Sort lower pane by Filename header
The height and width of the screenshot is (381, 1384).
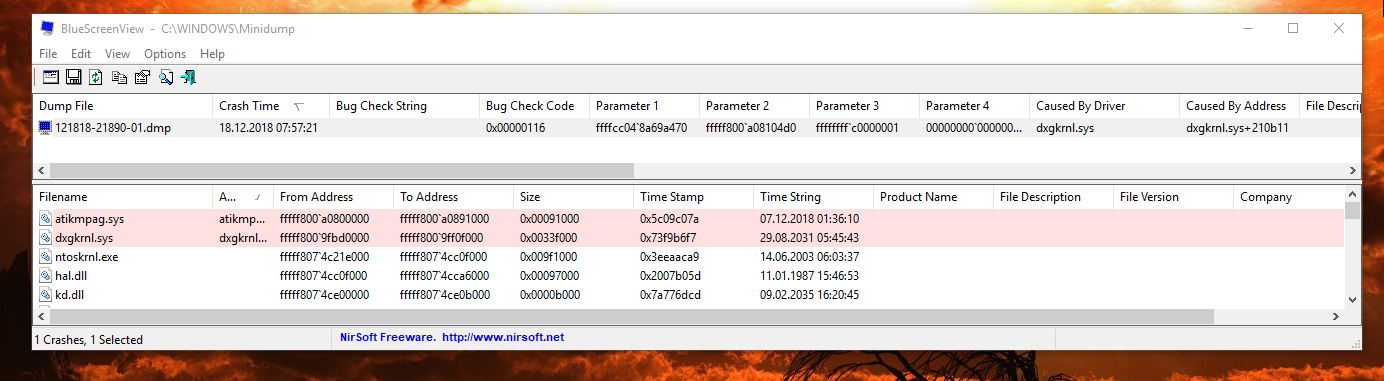pos(123,197)
